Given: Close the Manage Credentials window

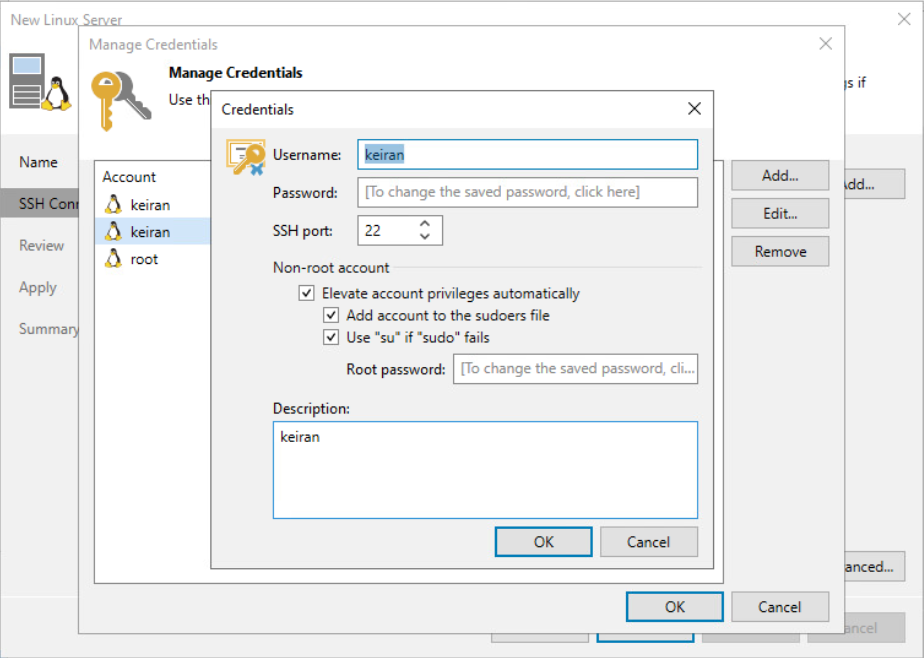Looking at the screenshot, I should 826,44.
